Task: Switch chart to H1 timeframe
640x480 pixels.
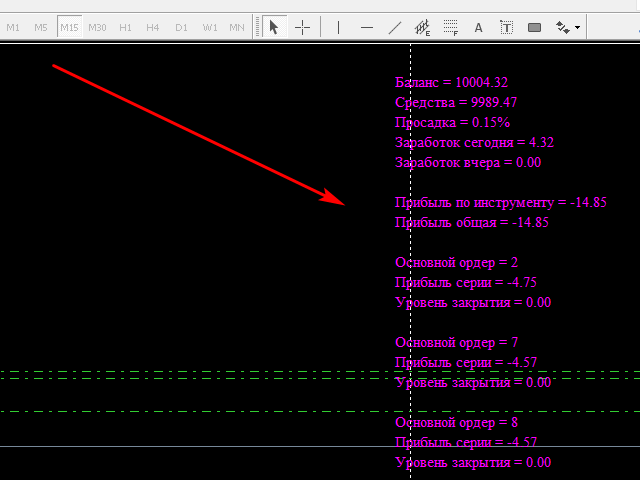Action: tap(125, 27)
